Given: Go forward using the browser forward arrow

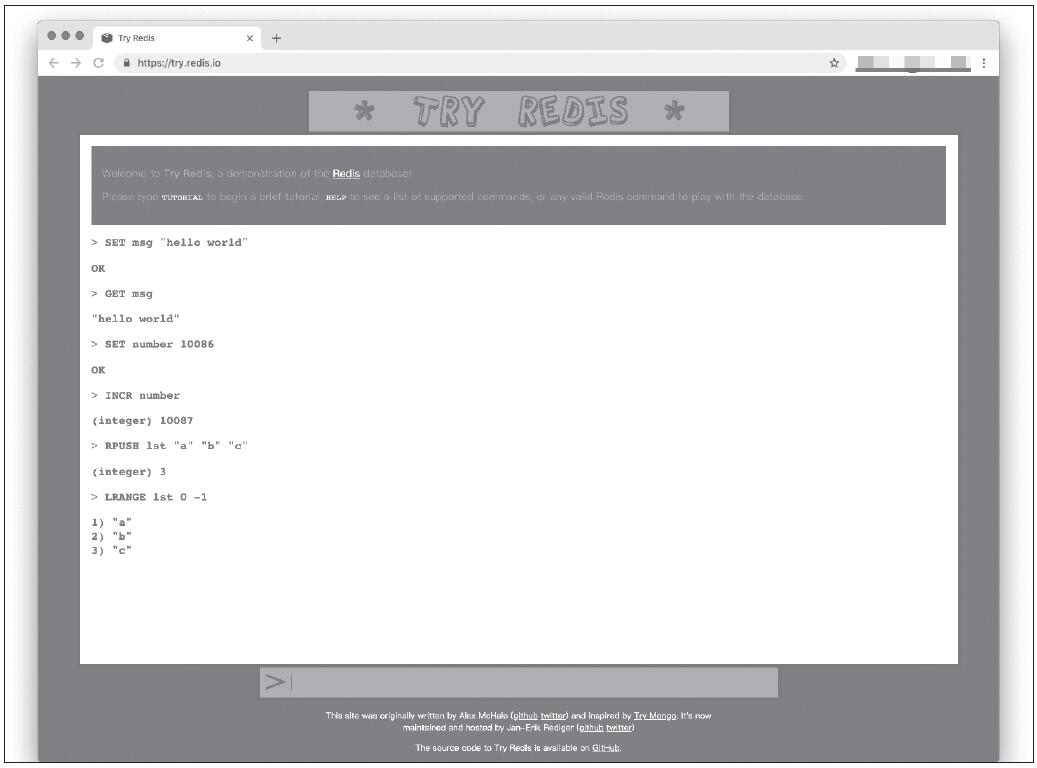Looking at the screenshot, I should [x=76, y=63].
